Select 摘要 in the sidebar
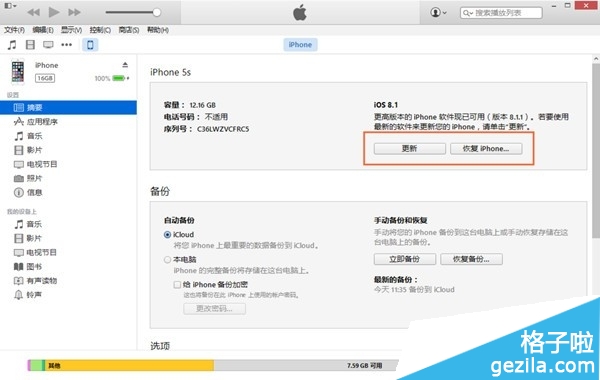Viewport: 600px width, 380px height. point(68,108)
